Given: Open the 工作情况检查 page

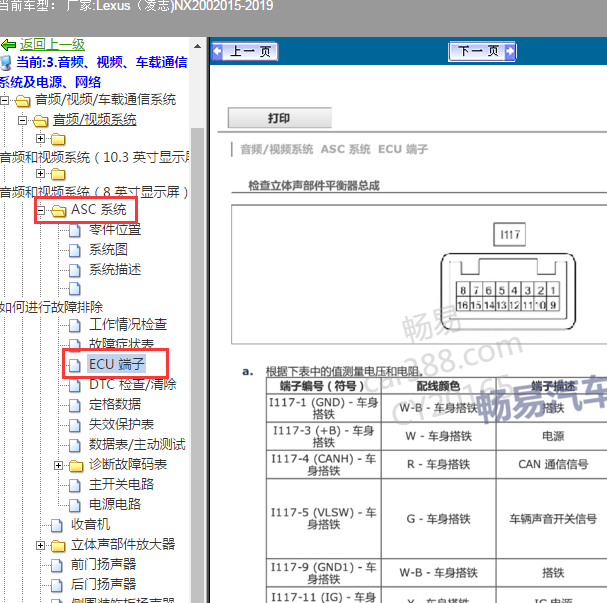Looking at the screenshot, I should [128, 324].
